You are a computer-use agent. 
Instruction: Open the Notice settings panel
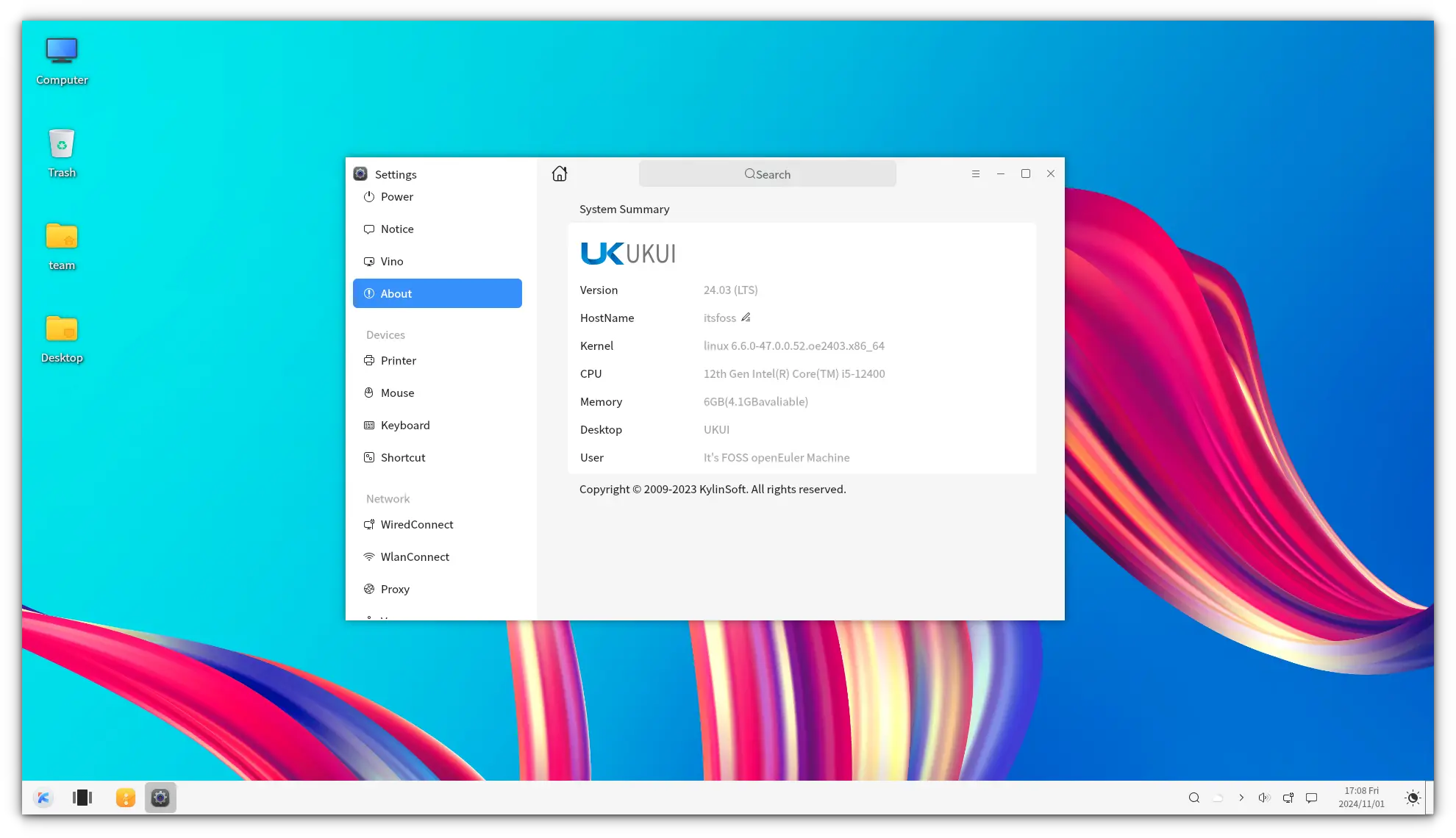pyautogui.click(x=397, y=228)
